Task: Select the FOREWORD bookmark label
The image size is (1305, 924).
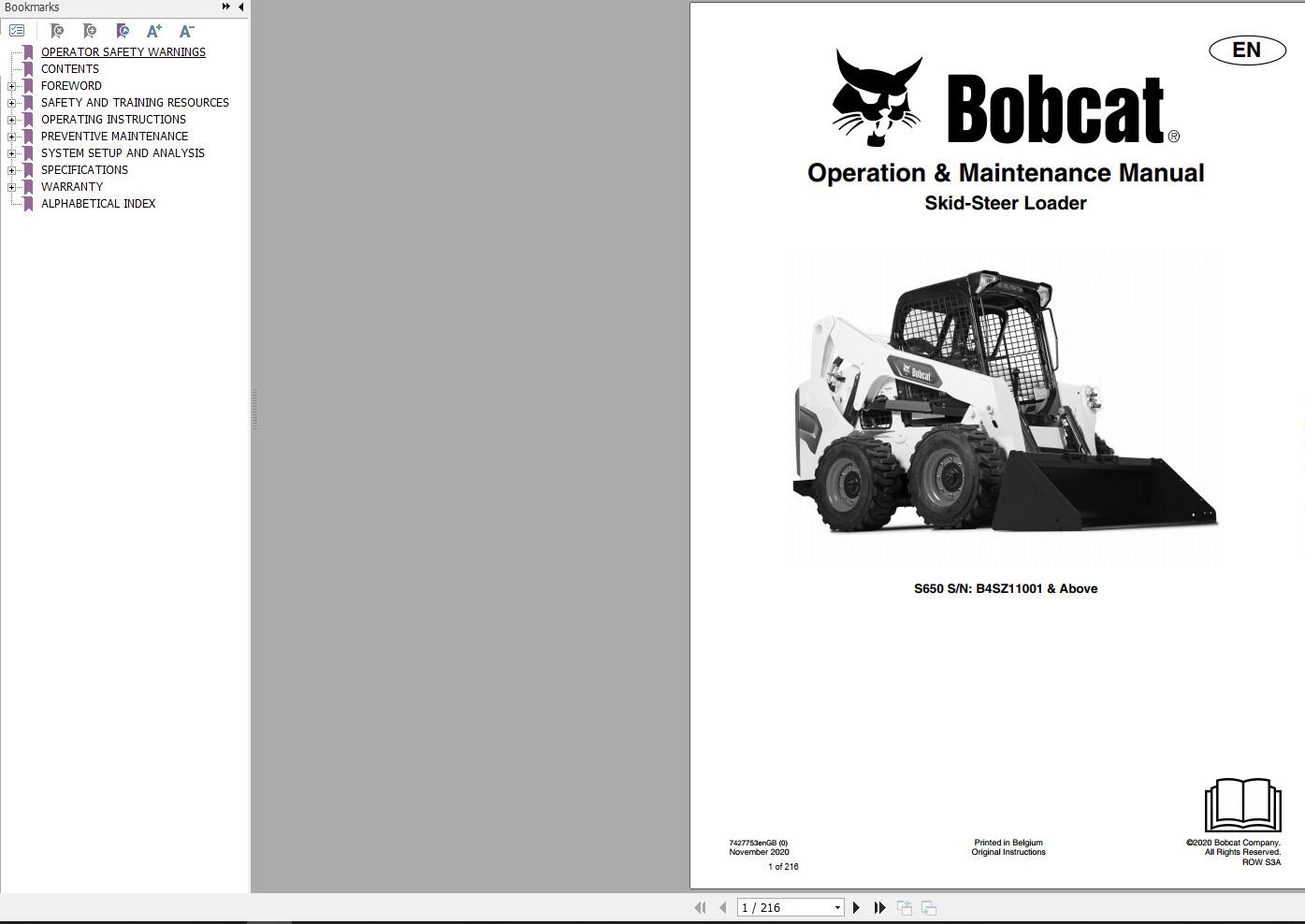Action: point(71,86)
